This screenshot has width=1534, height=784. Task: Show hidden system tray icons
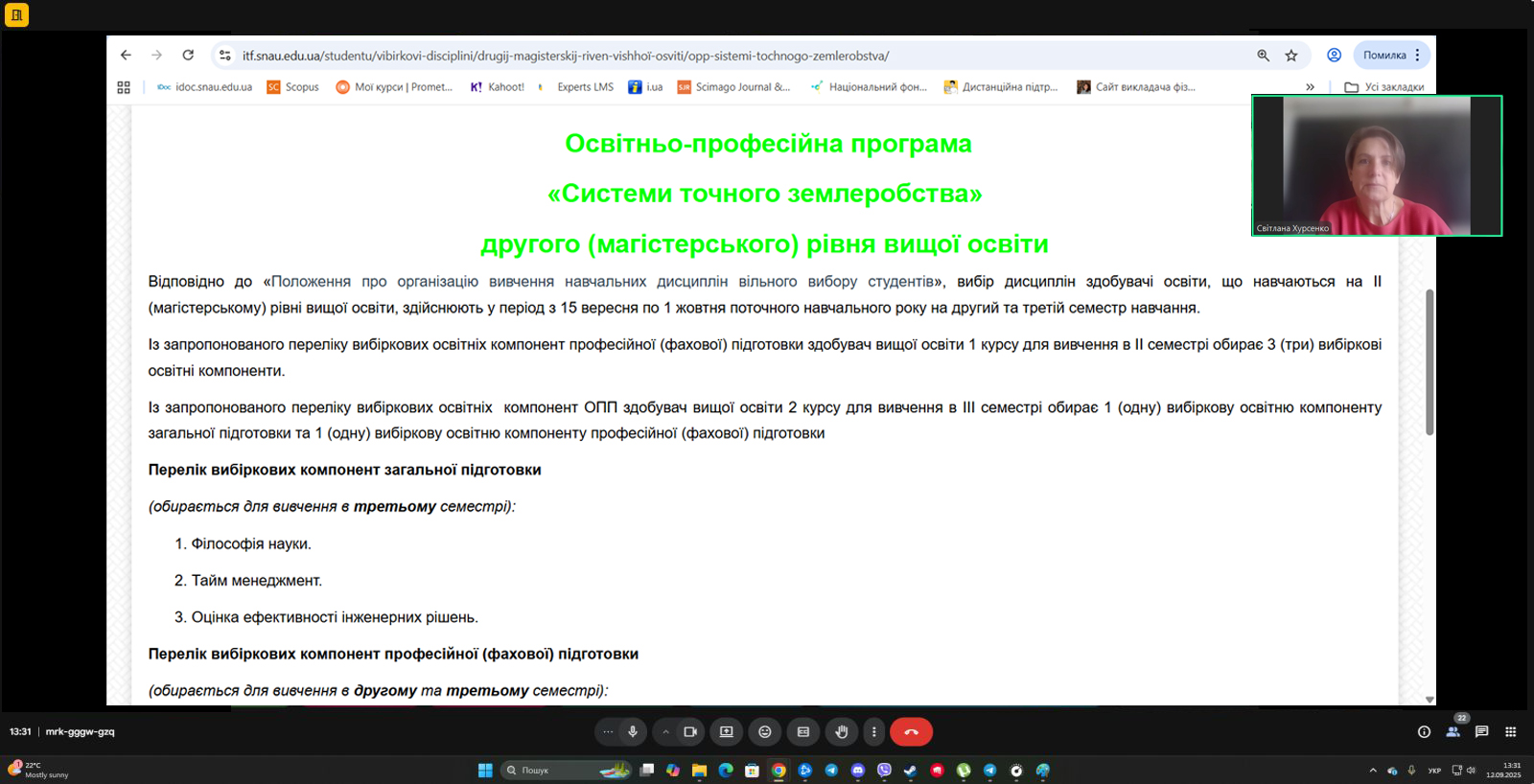1373,771
